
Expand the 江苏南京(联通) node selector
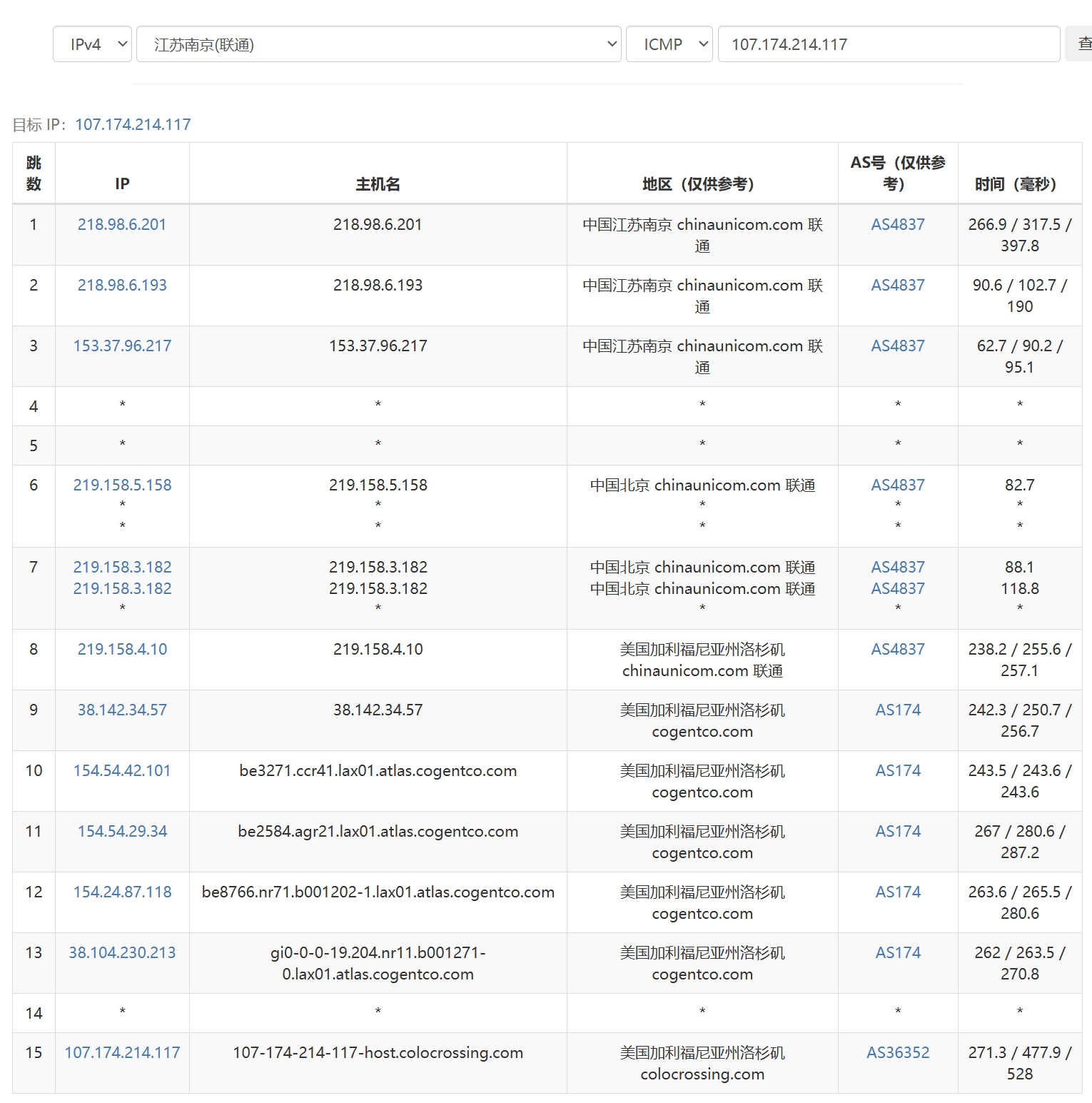pyautogui.click(x=378, y=44)
